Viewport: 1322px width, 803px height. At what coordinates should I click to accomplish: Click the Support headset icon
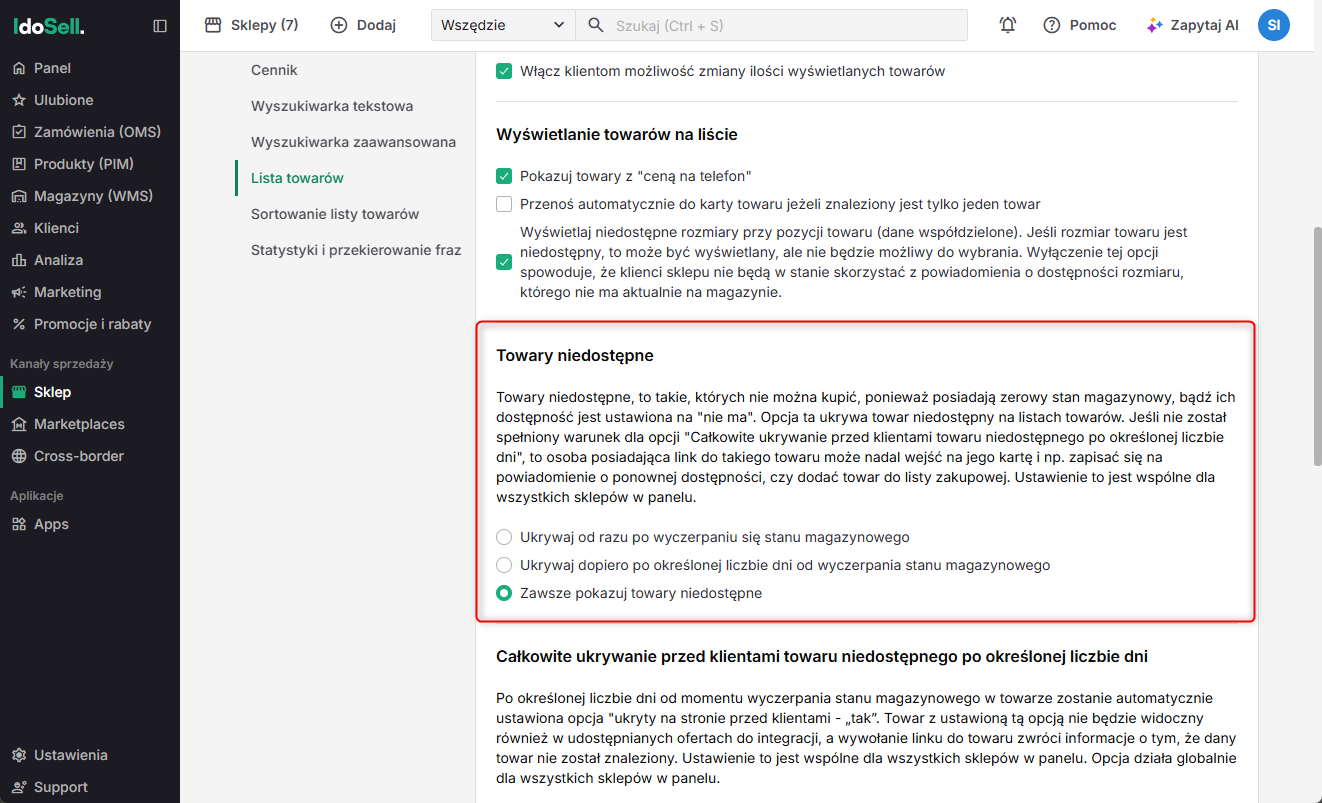coord(19,787)
